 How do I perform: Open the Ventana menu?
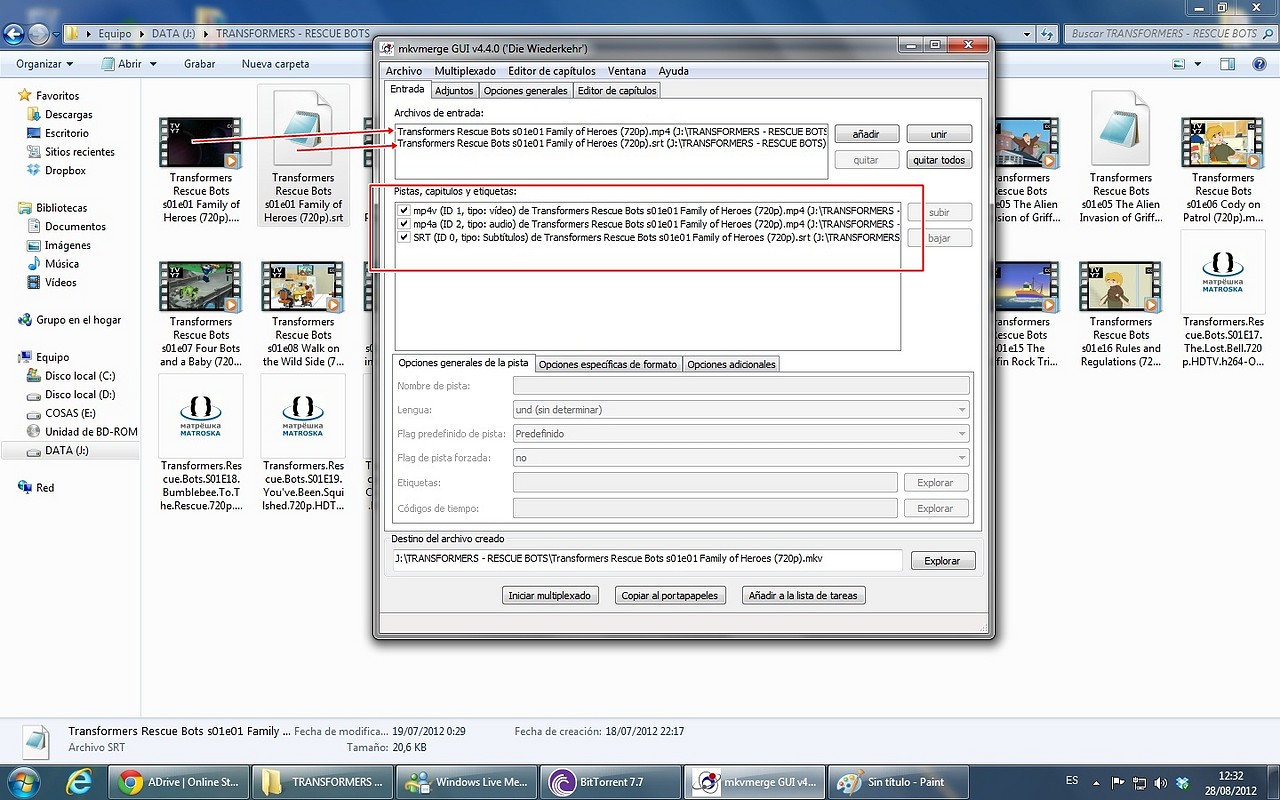[x=627, y=71]
